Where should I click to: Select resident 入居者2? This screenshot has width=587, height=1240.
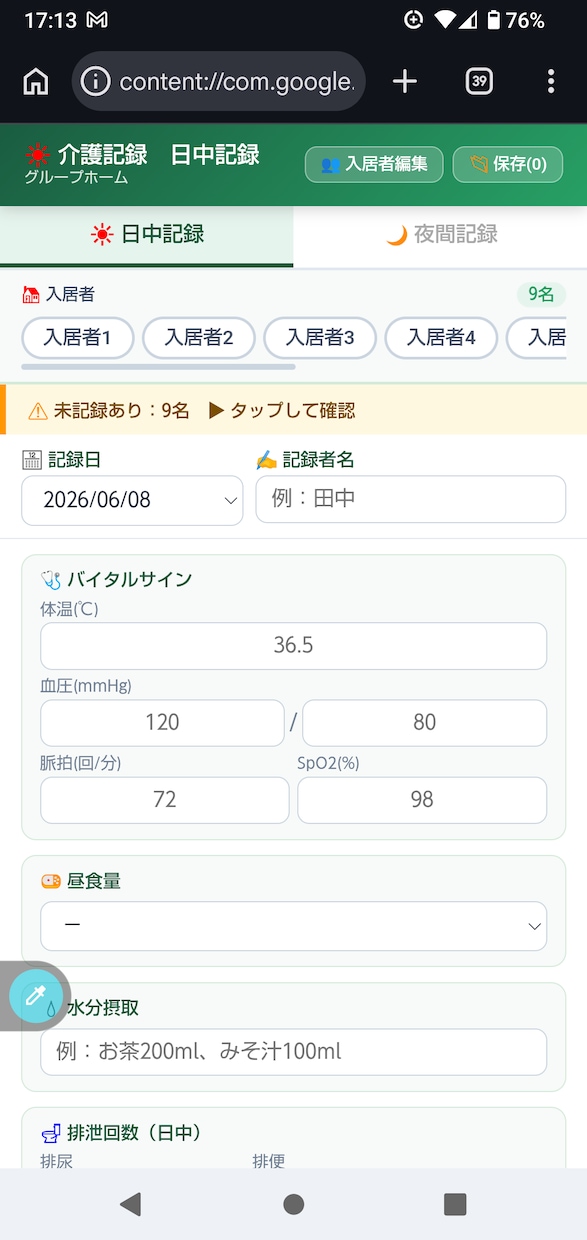(198, 338)
